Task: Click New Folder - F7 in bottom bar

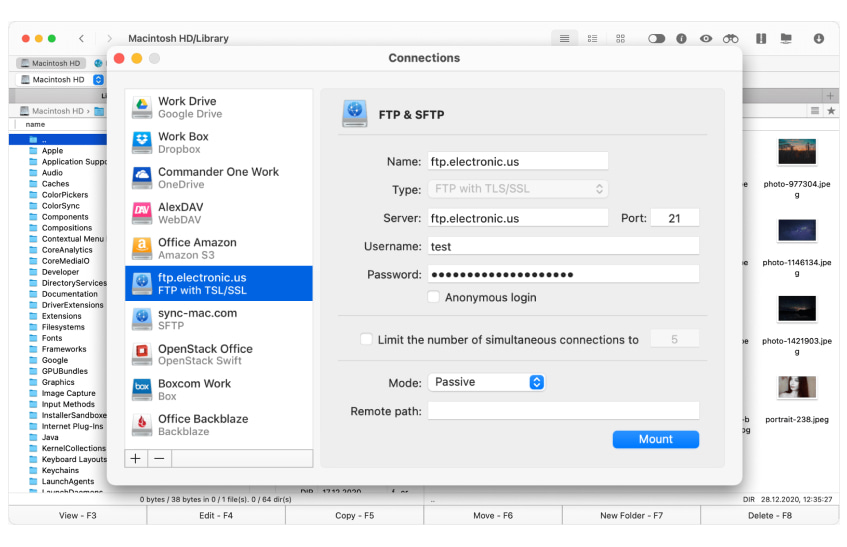Action: click(631, 515)
